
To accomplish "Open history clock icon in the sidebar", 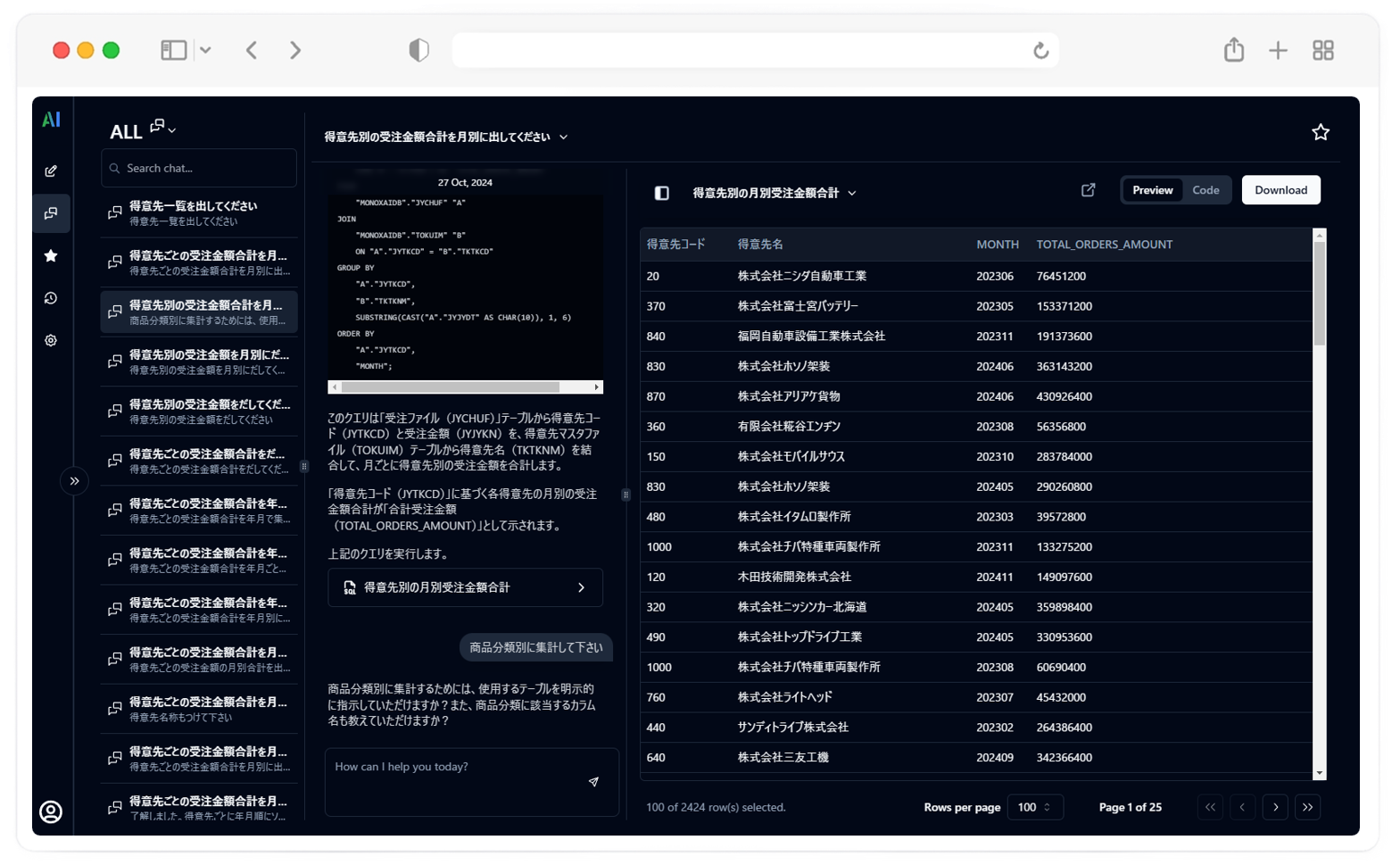I will (x=51, y=298).
